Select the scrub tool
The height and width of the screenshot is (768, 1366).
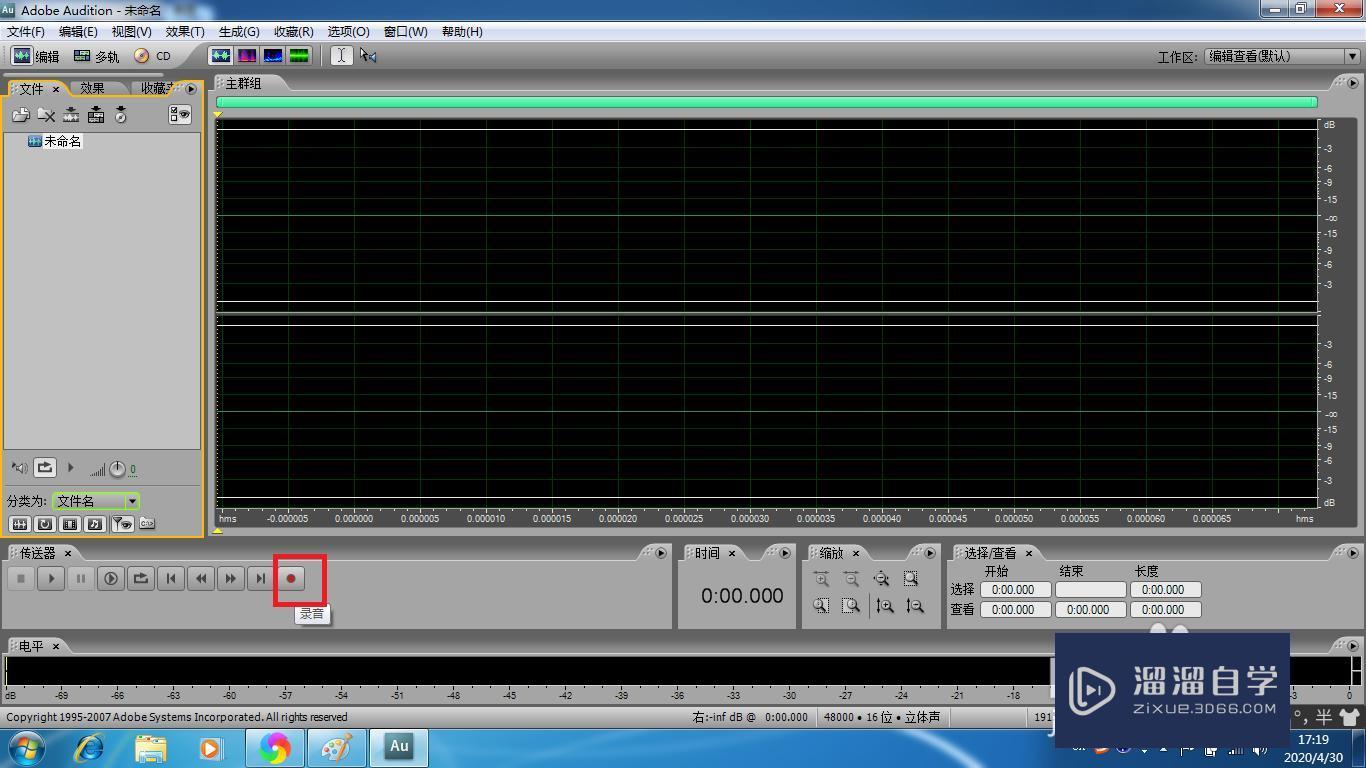click(x=368, y=56)
